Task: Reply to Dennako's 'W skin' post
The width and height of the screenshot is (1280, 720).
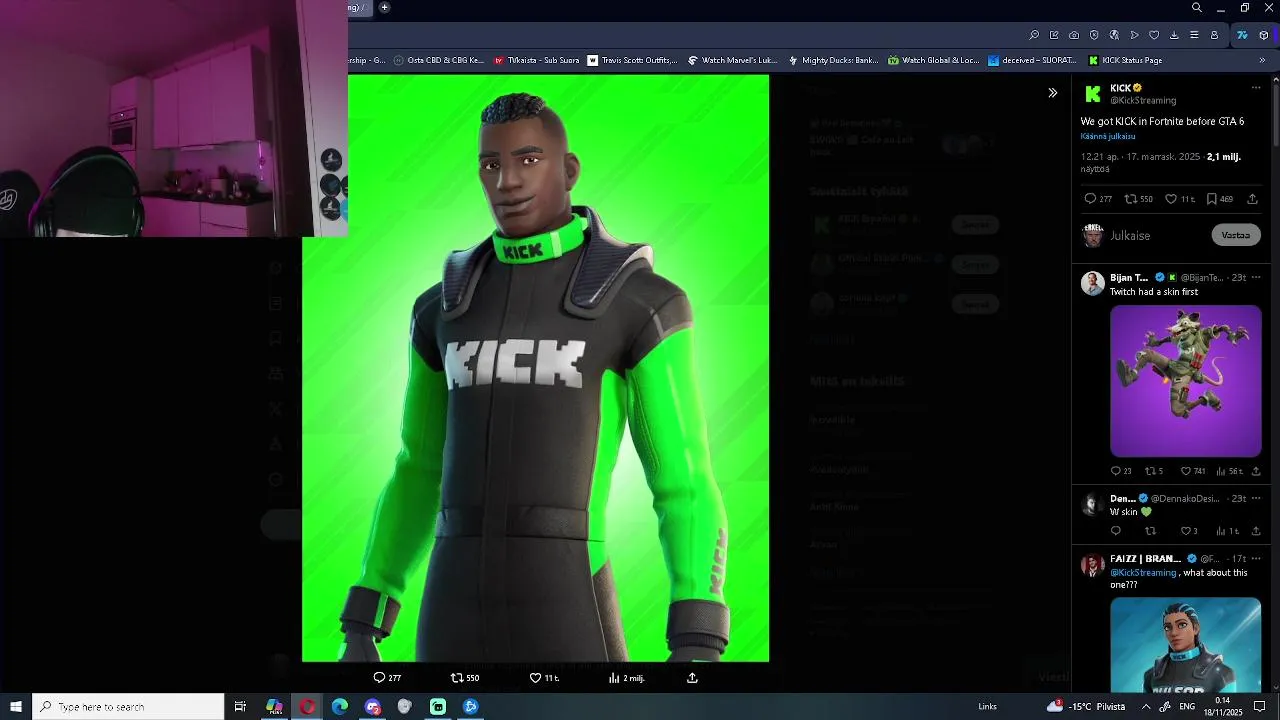Action: [x=1116, y=531]
